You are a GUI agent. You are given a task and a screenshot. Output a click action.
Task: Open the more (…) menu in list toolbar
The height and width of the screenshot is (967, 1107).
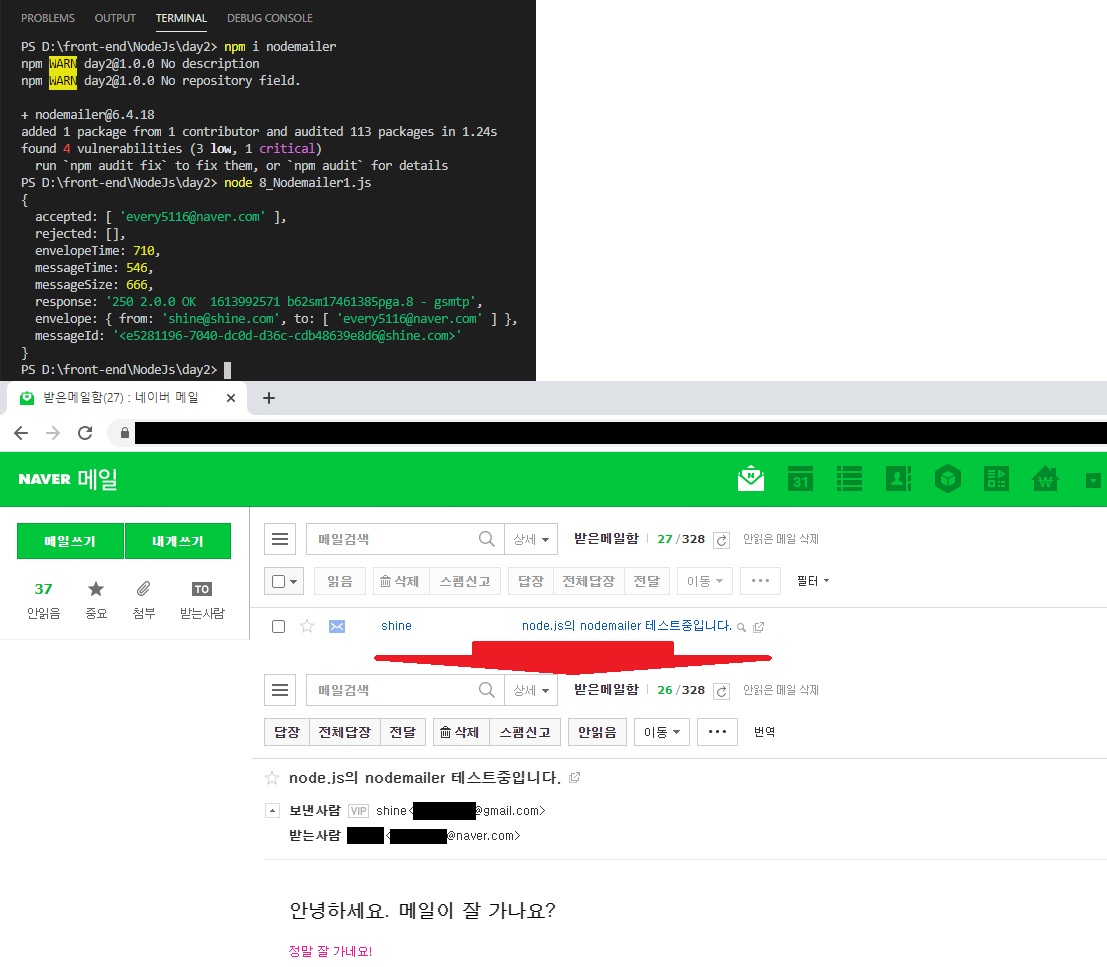760,581
